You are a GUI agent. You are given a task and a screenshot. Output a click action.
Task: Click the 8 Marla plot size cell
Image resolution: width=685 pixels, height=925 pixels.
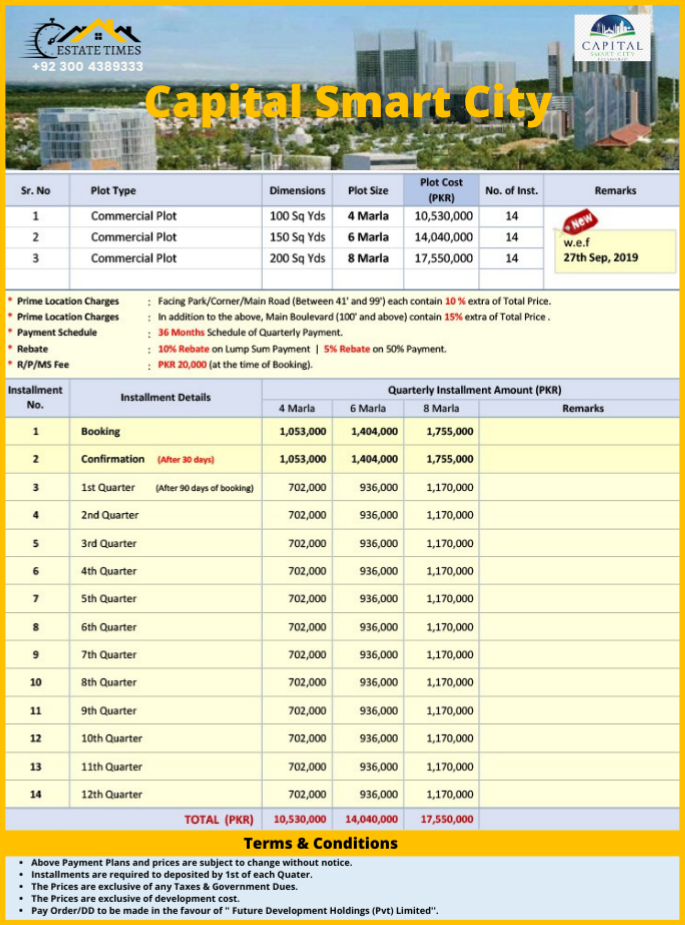click(x=368, y=258)
